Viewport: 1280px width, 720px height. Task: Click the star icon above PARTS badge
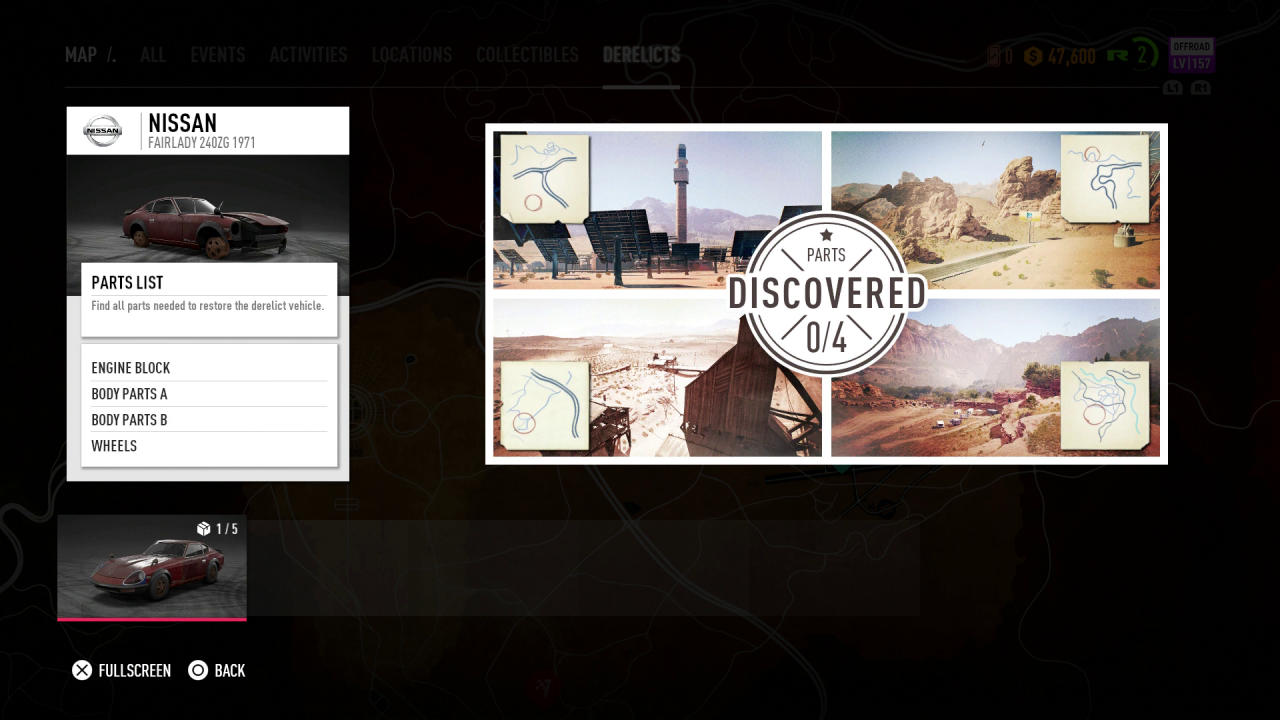click(826, 236)
